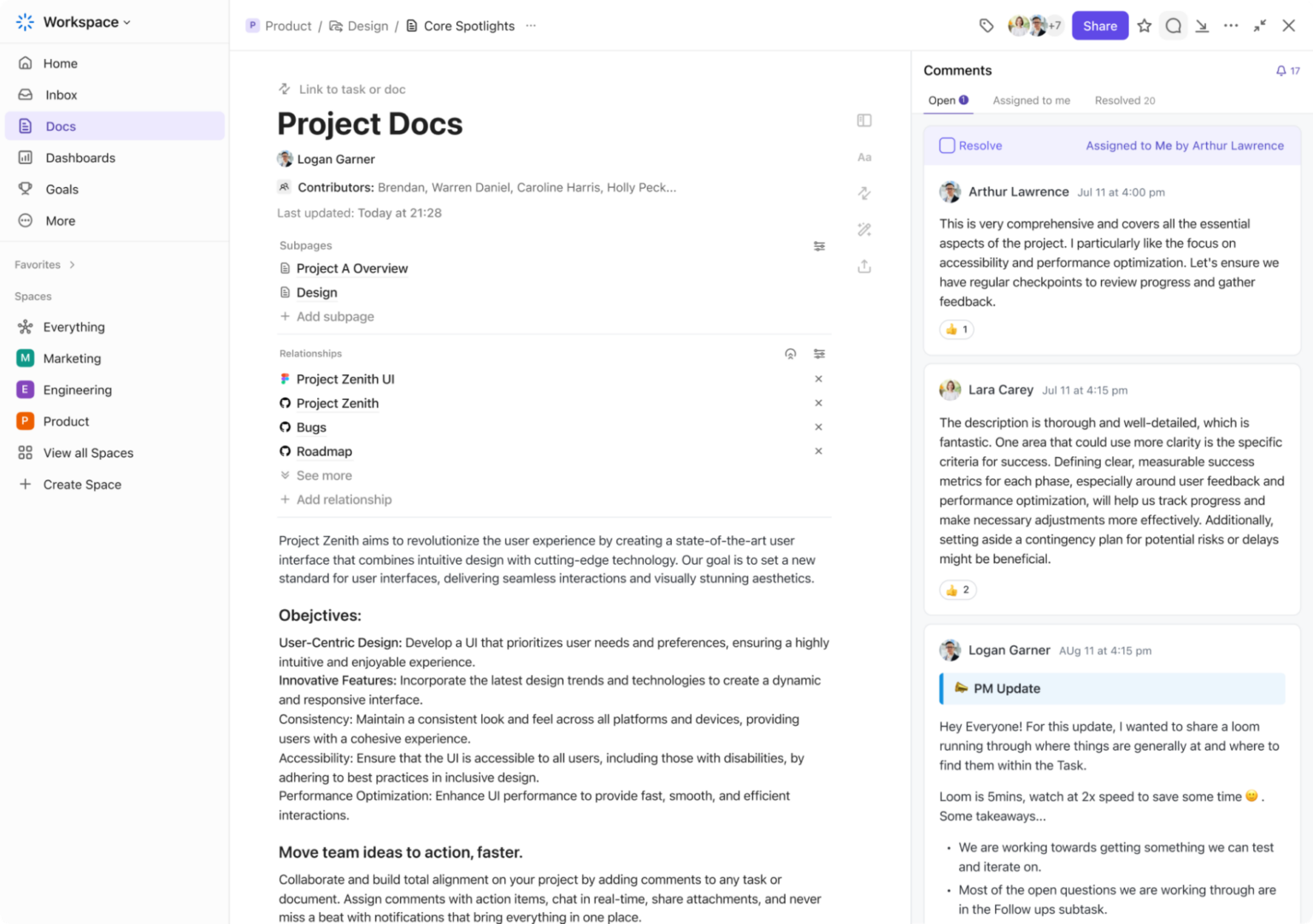
Task: Check the Resolve box on Arthur's comment
Action: (x=946, y=145)
